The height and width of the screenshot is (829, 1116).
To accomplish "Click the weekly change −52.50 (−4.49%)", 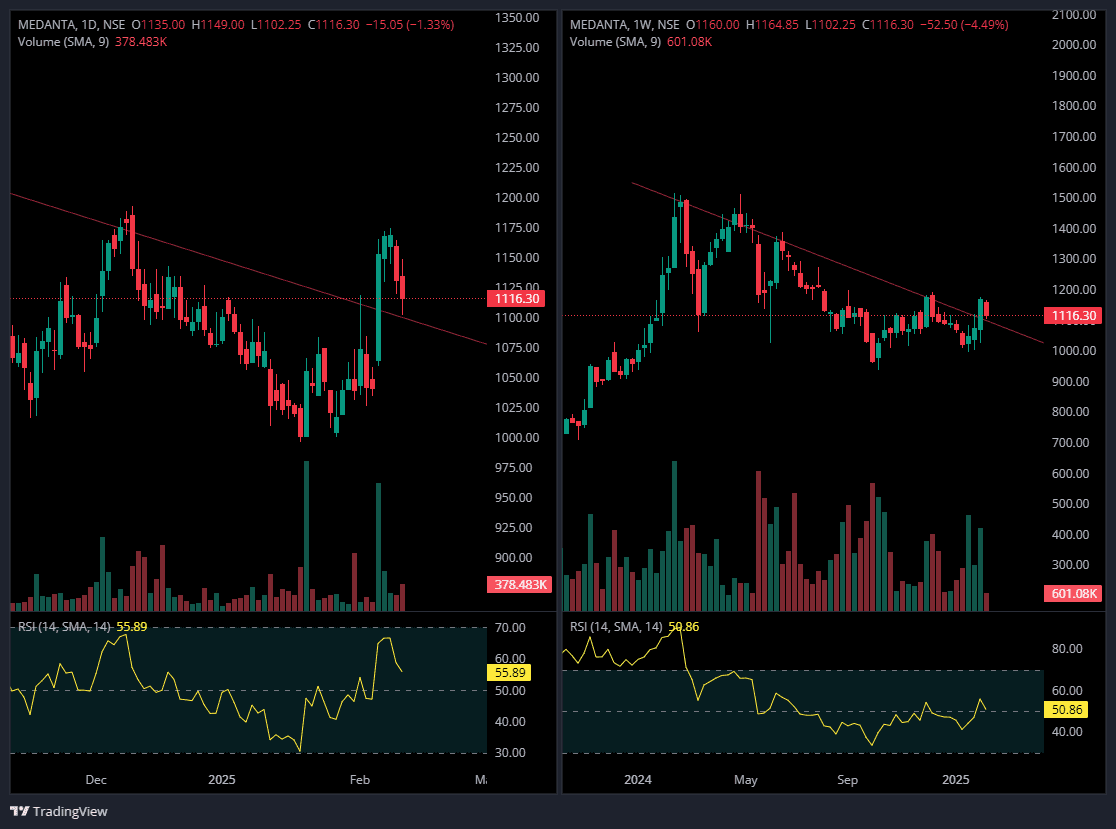I will [x=964, y=25].
